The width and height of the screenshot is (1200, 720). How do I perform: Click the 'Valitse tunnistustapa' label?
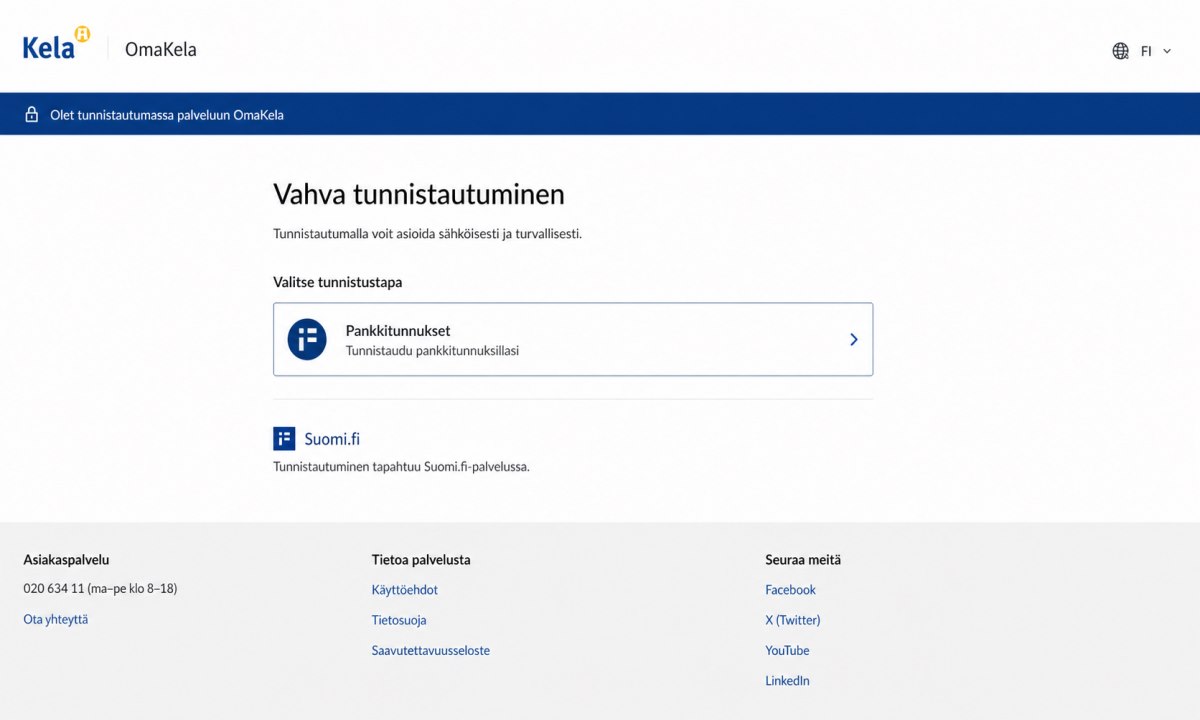[338, 282]
